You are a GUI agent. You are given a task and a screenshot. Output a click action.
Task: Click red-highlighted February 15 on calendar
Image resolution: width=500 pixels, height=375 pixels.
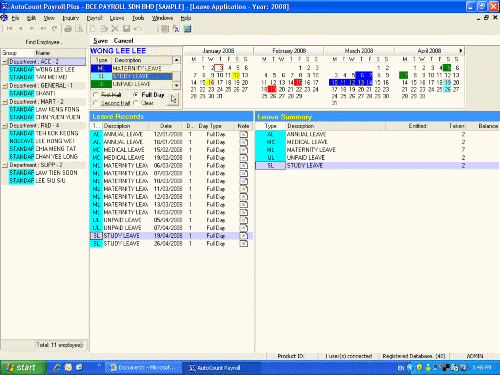pos(299,82)
